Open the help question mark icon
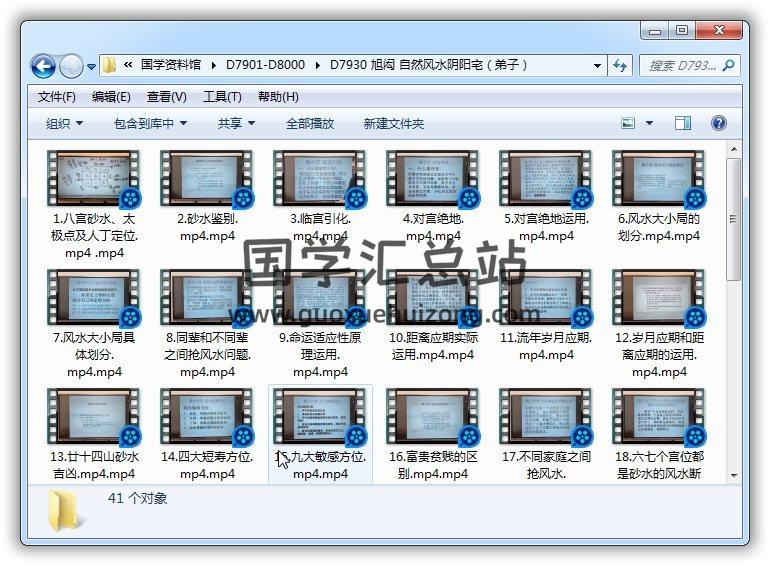This screenshot has width=770, height=566. tap(718, 123)
